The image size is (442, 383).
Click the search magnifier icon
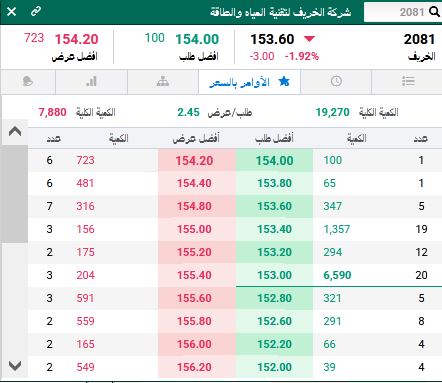click(434, 12)
